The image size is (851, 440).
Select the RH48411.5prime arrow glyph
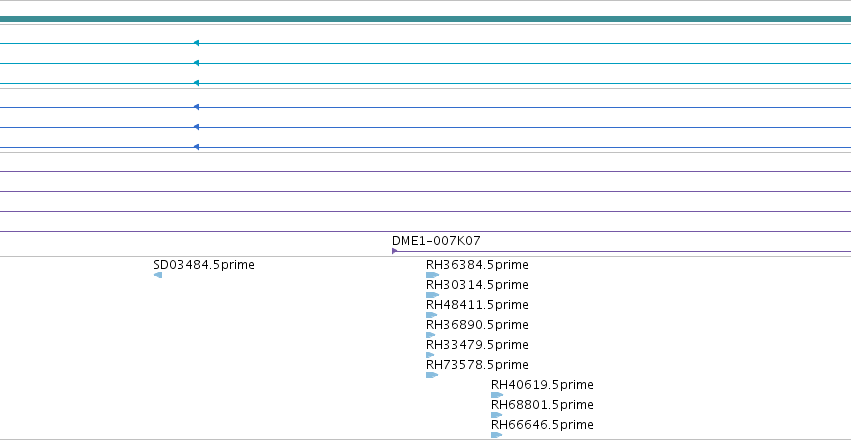click(x=431, y=315)
